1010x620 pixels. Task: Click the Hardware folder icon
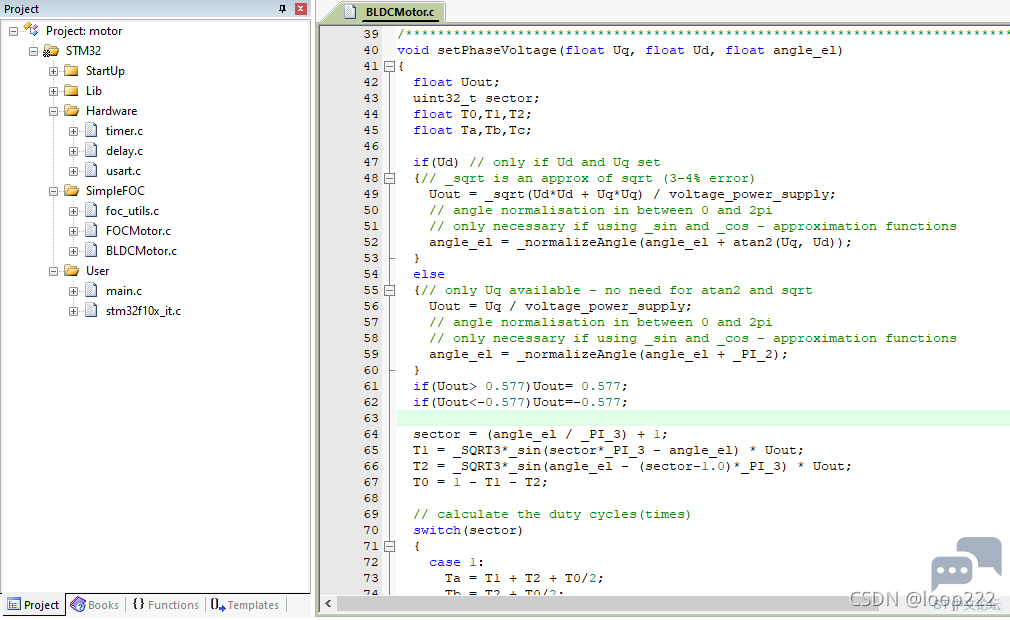(x=71, y=110)
